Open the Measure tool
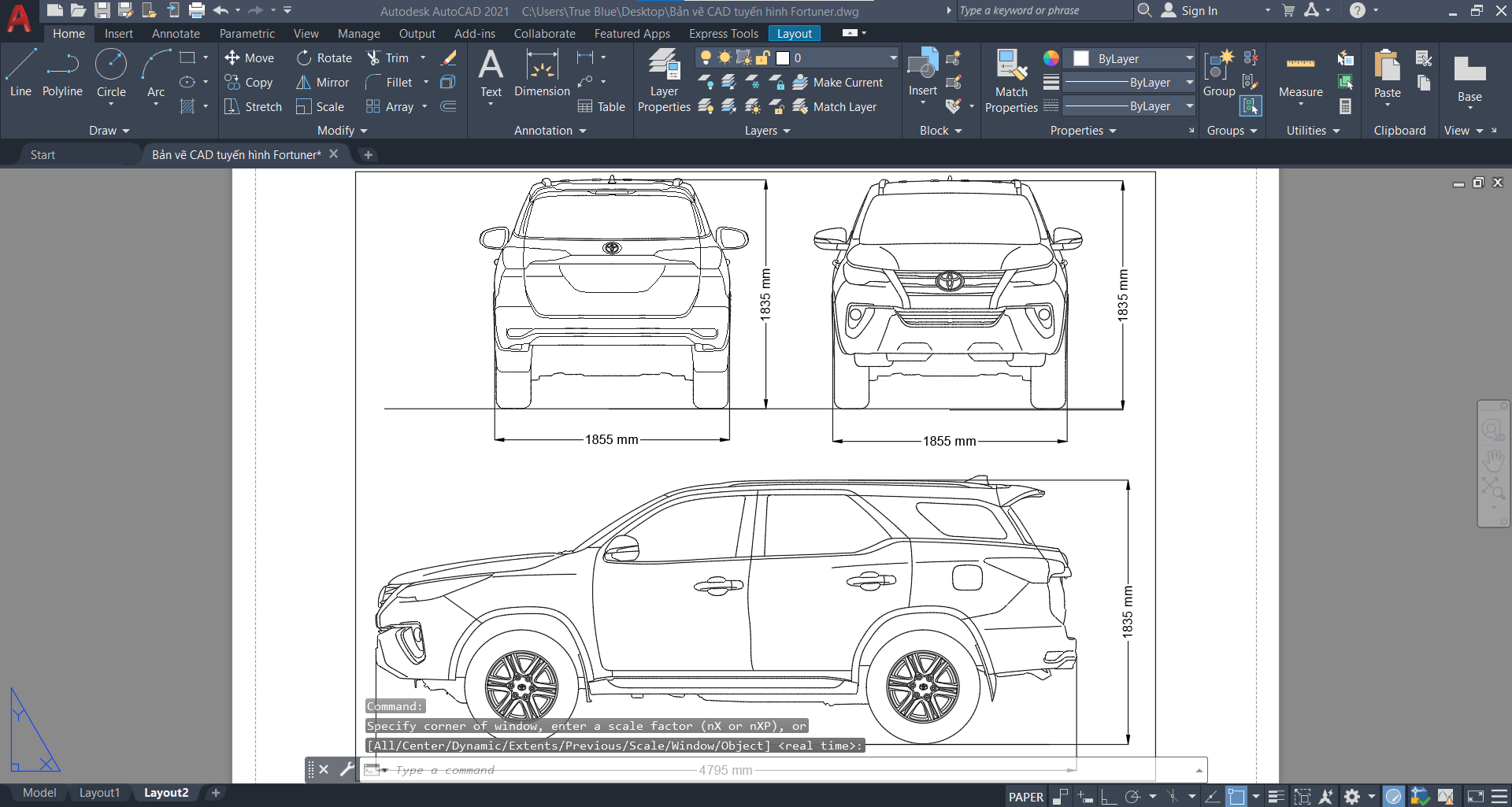Screen dimensions: 1512x807 coord(1300,77)
